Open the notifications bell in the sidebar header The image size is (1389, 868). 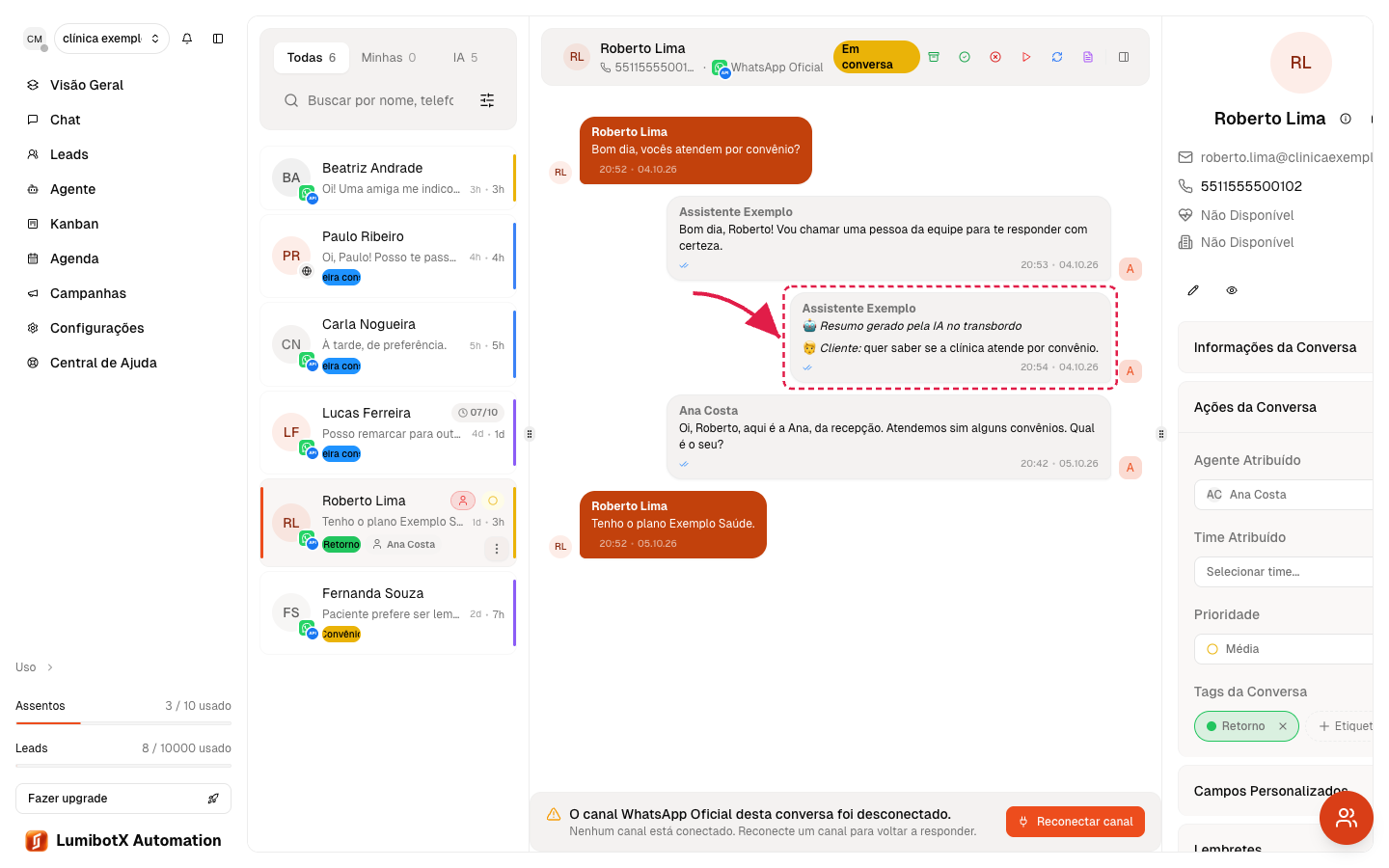pos(187,39)
